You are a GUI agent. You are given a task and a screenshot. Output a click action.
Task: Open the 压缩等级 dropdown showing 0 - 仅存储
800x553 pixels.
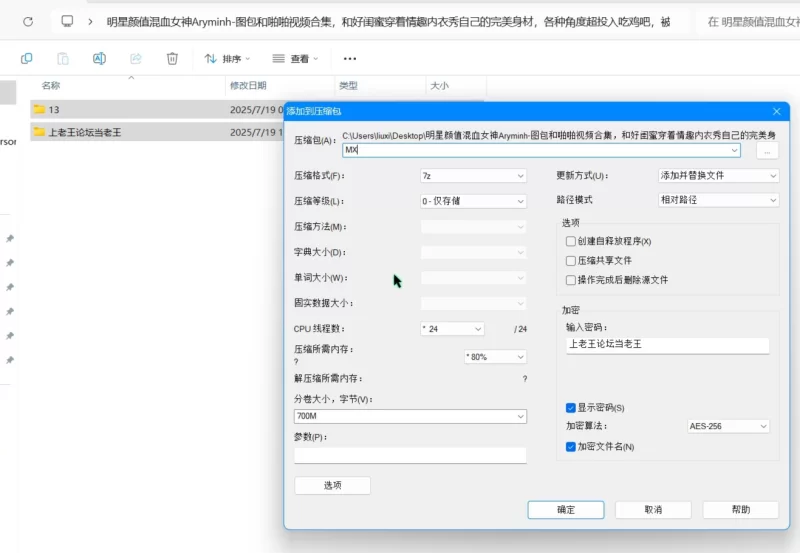pyautogui.click(x=473, y=201)
